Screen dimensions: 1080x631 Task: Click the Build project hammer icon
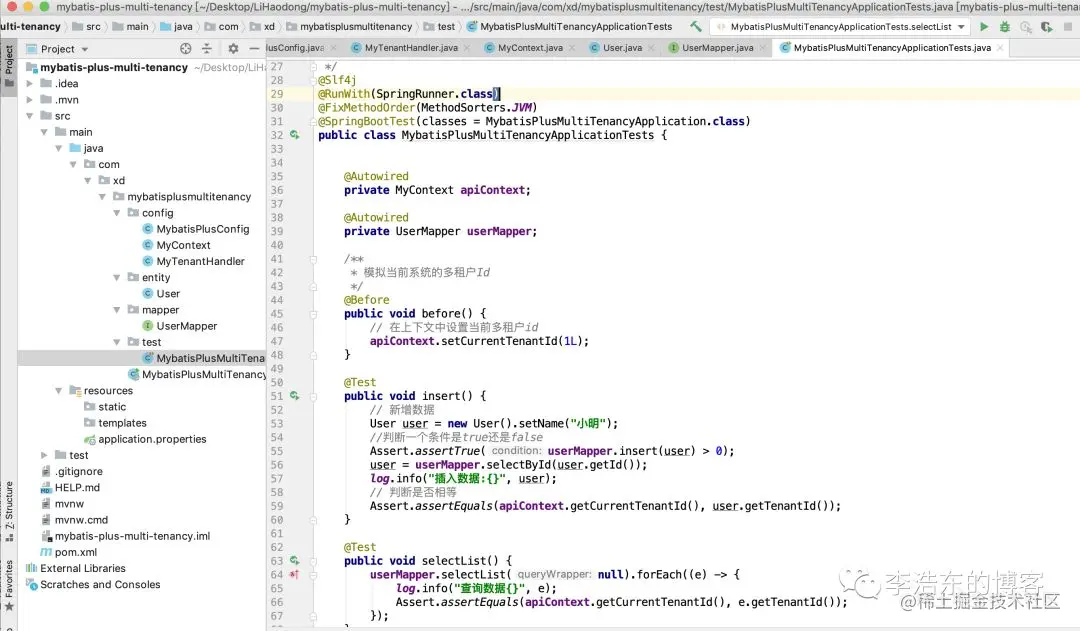coord(696,26)
